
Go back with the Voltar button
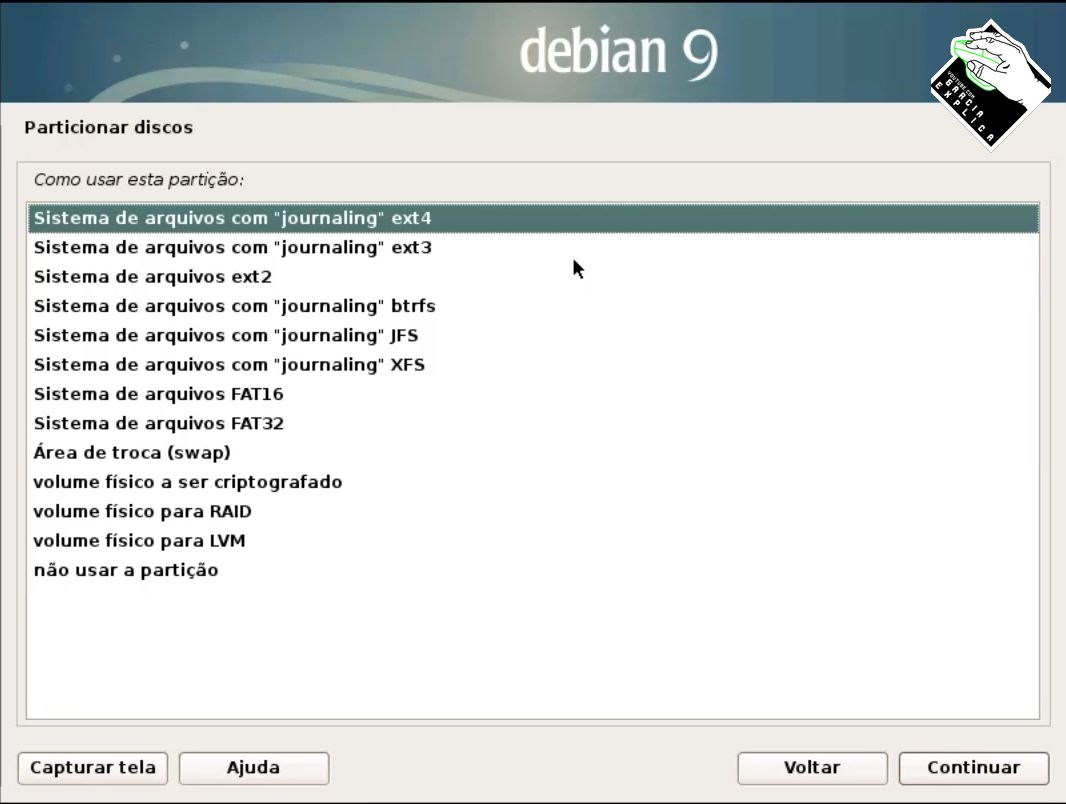[x=812, y=768]
